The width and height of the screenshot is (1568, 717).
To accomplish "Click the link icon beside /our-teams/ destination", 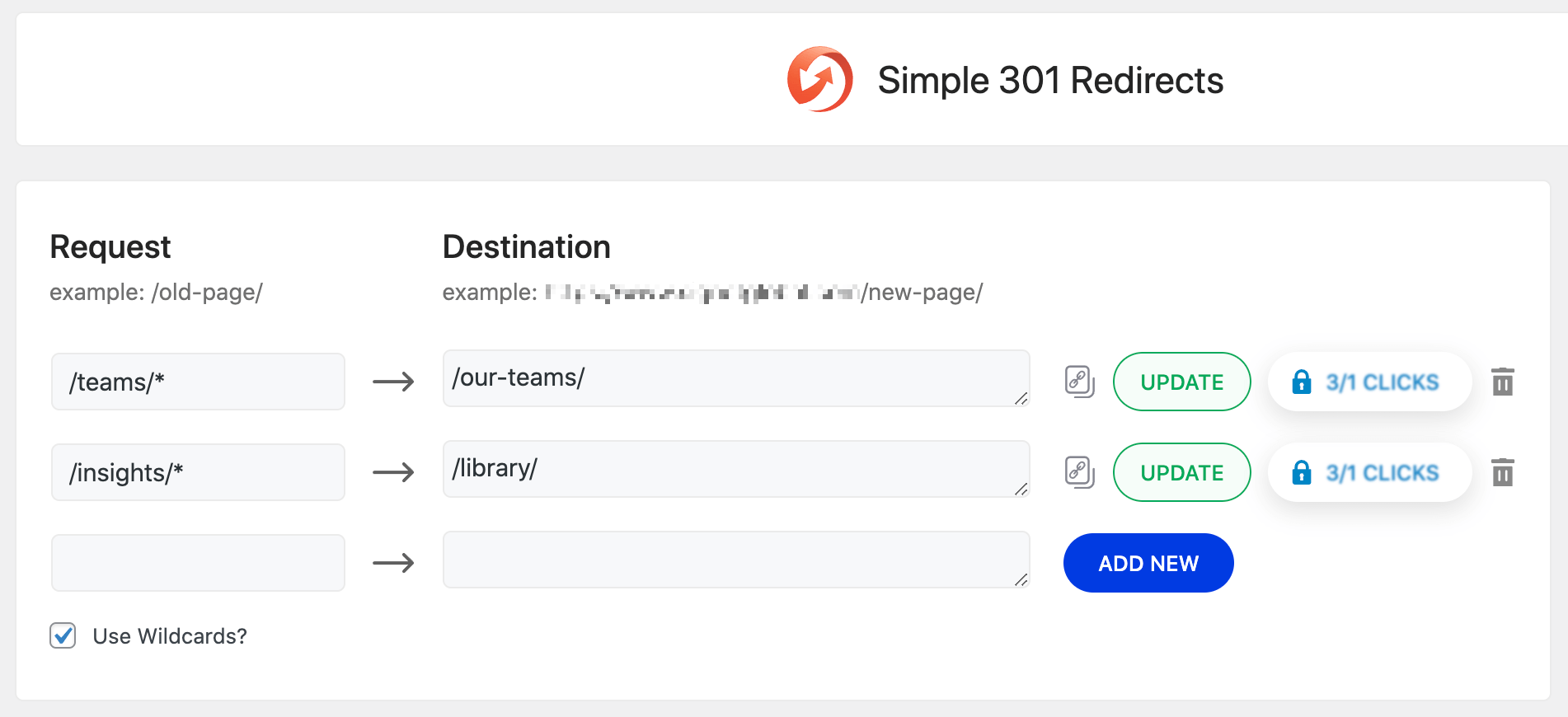I will click(1079, 382).
